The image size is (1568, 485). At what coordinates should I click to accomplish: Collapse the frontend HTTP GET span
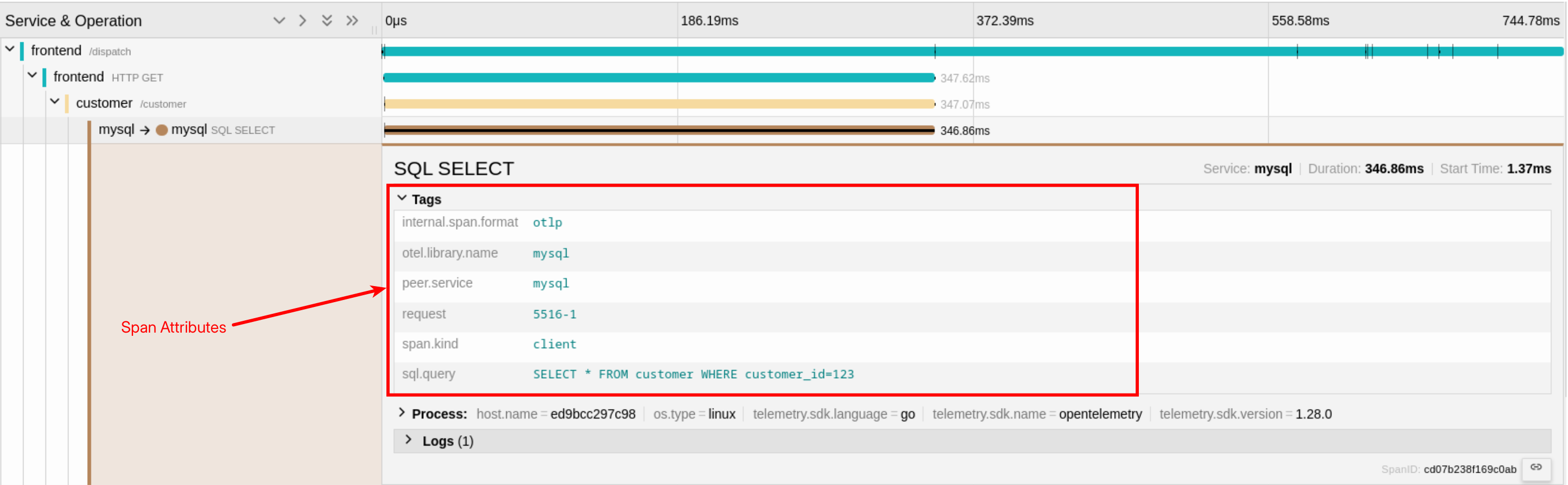point(32,75)
